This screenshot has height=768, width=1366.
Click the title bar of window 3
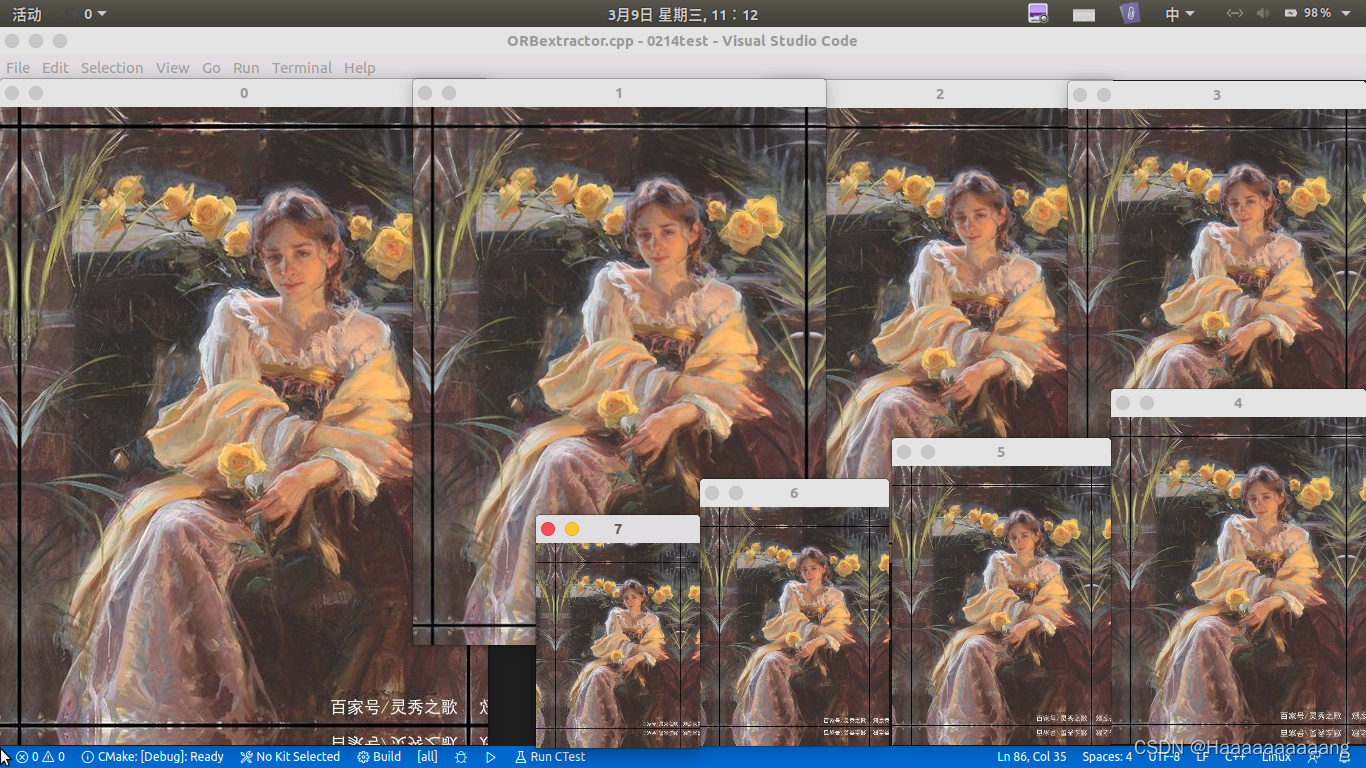(x=1217, y=95)
